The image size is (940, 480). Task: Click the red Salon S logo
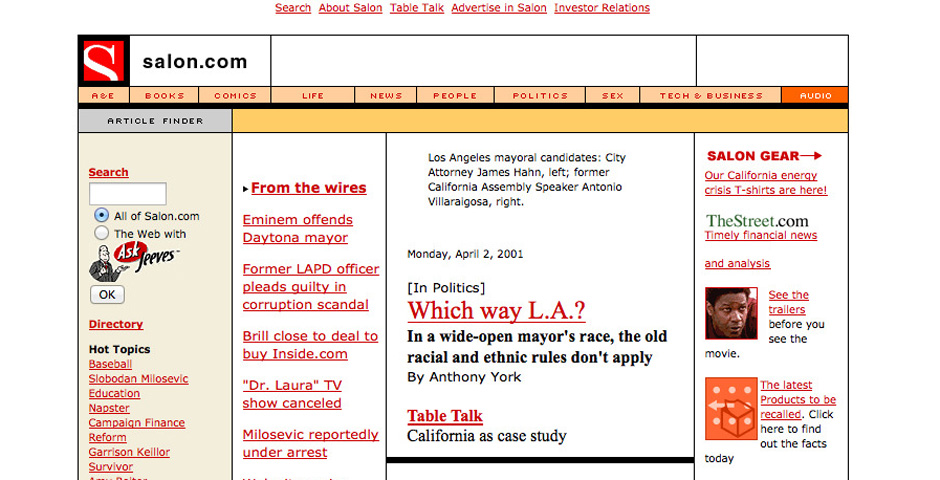(x=104, y=61)
